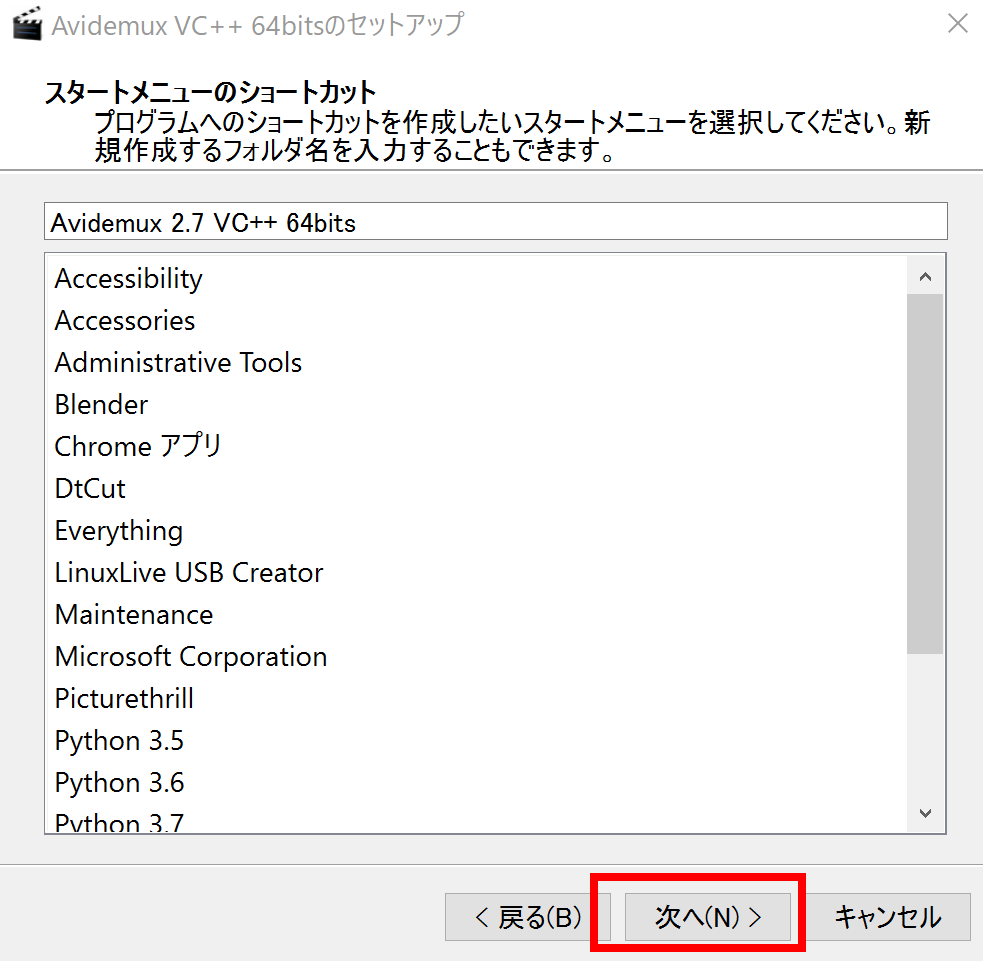Close the Avidemux setup window
The height and width of the screenshot is (961, 983).
click(x=957, y=24)
